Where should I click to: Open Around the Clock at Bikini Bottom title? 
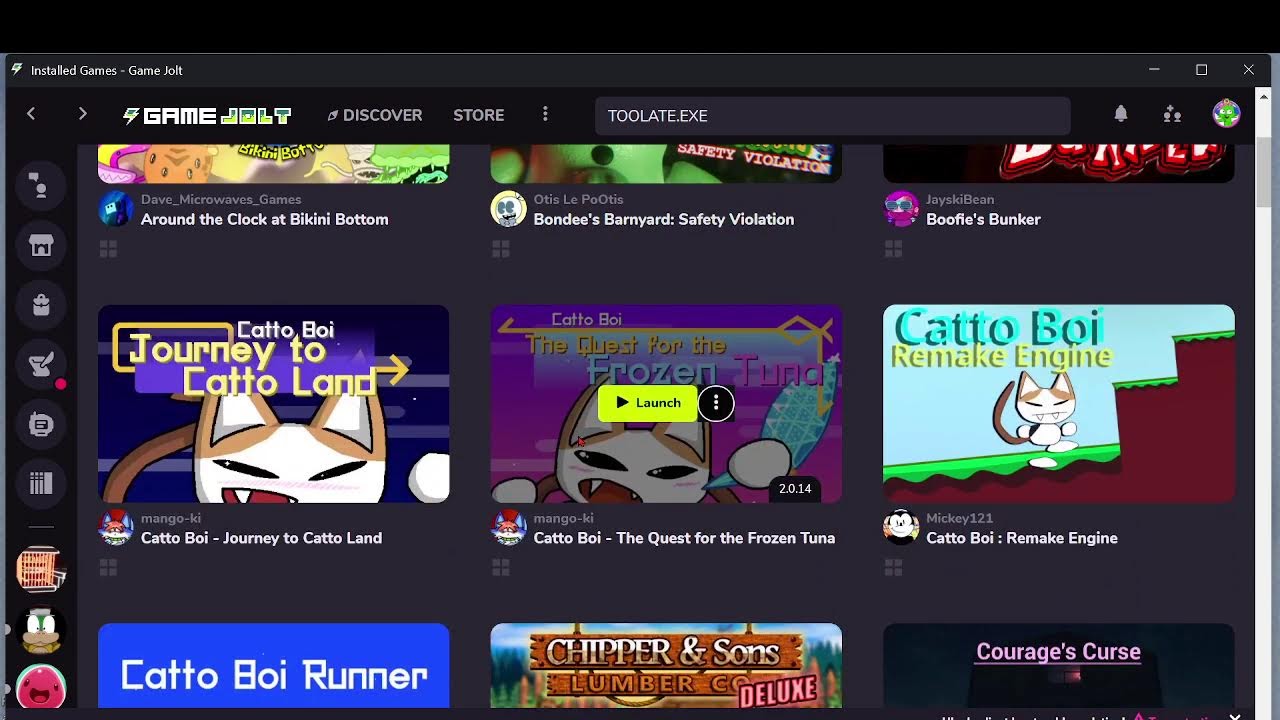point(265,219)
